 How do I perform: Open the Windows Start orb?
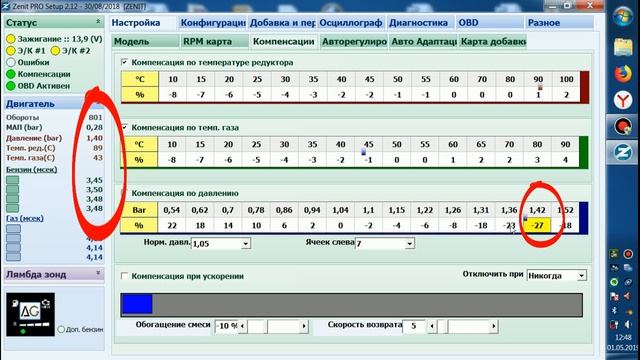click(623, 17)
